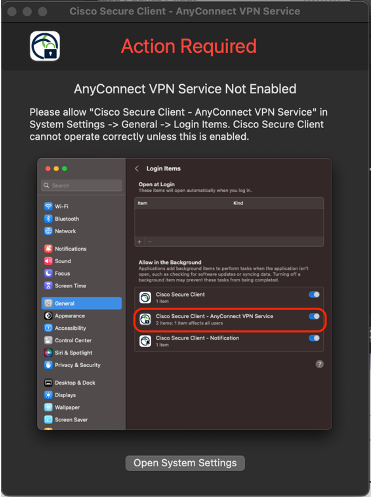Toggle Cisco Secure Client background switch
The height and width of the screenshot is (498, 372).
pos(314,294)
